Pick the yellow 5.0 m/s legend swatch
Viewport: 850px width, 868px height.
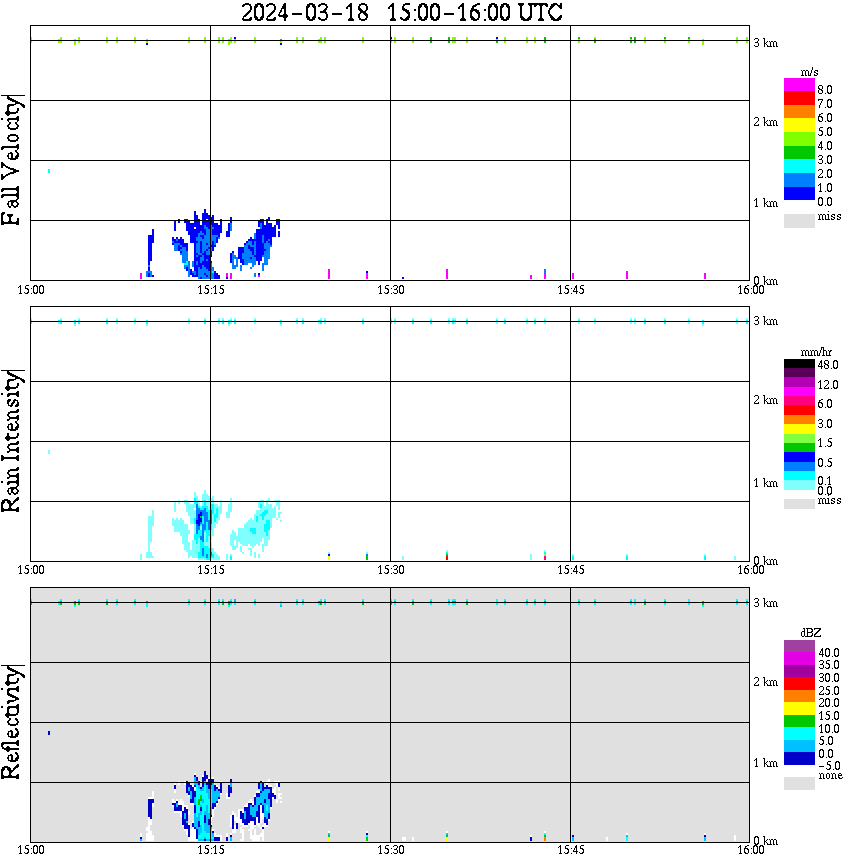[799, 126]
